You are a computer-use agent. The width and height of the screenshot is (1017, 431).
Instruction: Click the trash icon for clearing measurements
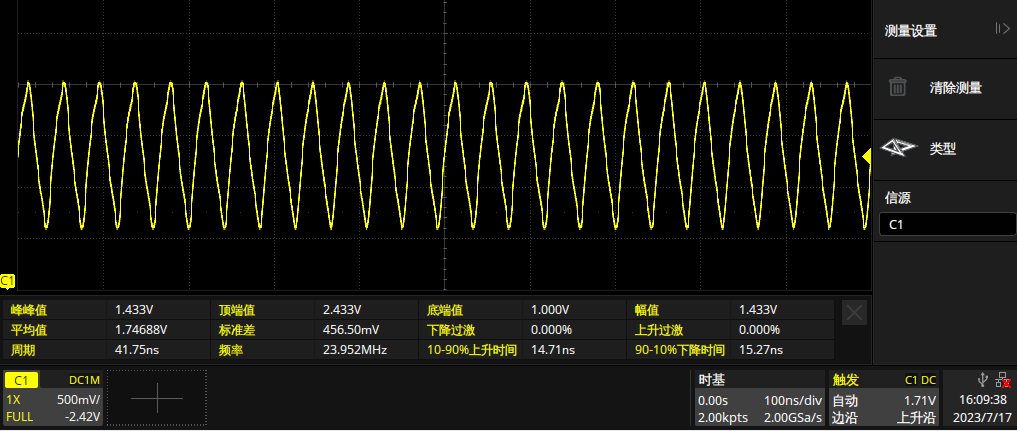tap(898, 87)
